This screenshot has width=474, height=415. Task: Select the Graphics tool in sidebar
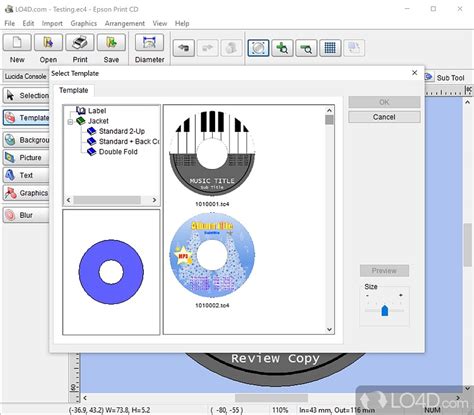pos(26,193)
